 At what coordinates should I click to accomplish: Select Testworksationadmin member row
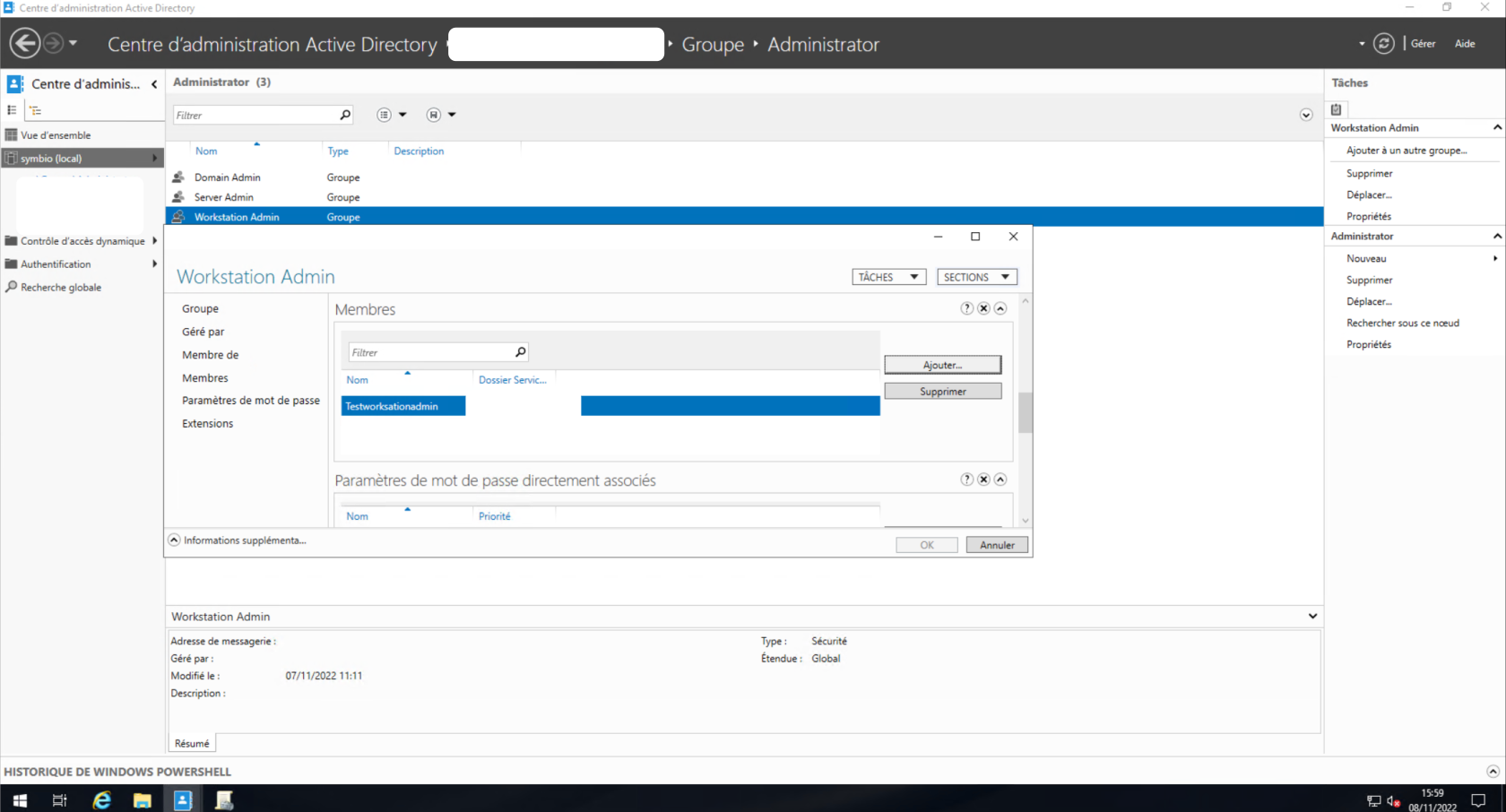(x=610, y=406)
